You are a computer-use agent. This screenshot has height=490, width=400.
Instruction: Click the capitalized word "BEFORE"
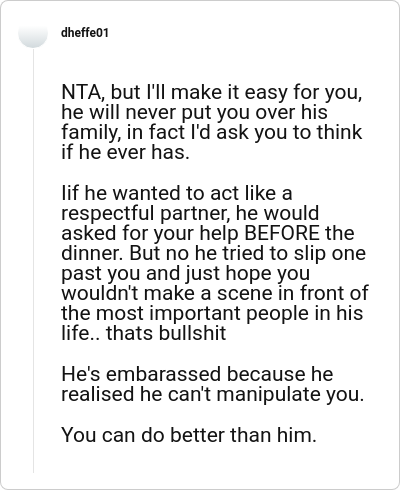click(282, 233)
